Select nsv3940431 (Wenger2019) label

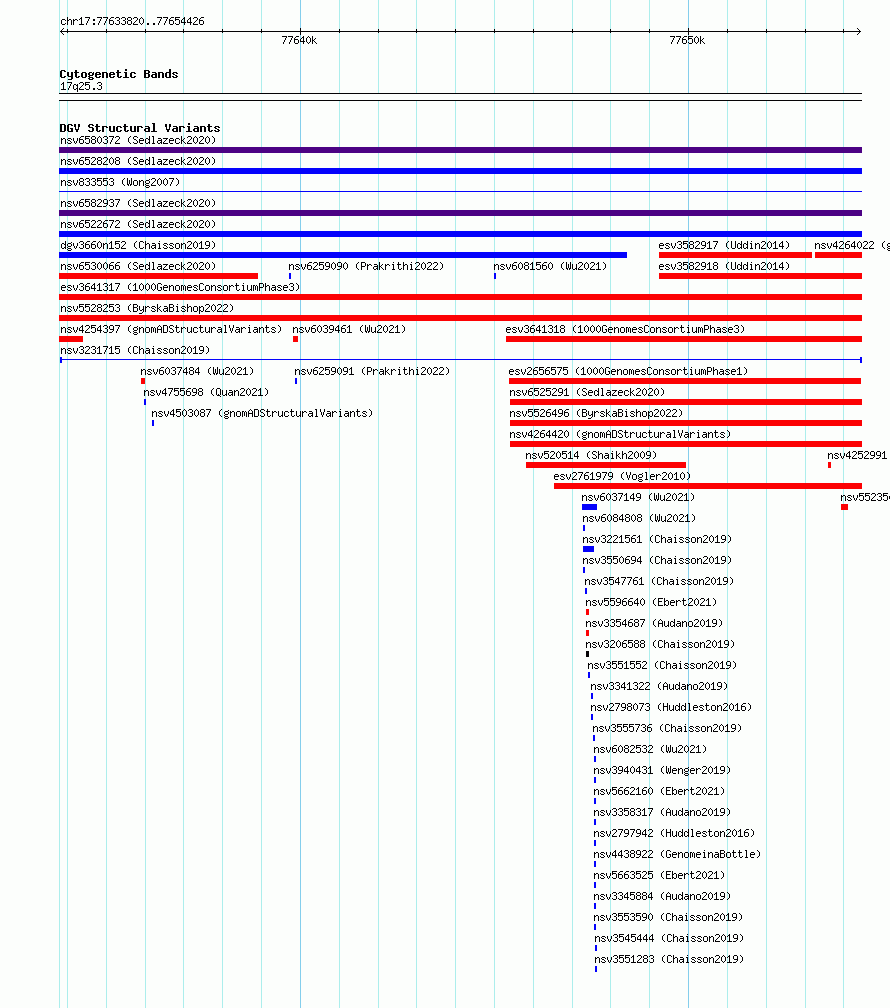(x=662, y=770)
